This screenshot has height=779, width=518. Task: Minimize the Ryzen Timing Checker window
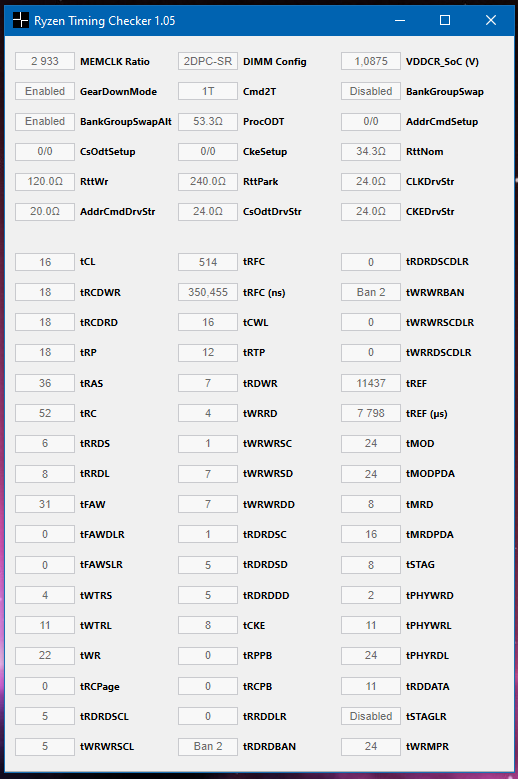400,20
